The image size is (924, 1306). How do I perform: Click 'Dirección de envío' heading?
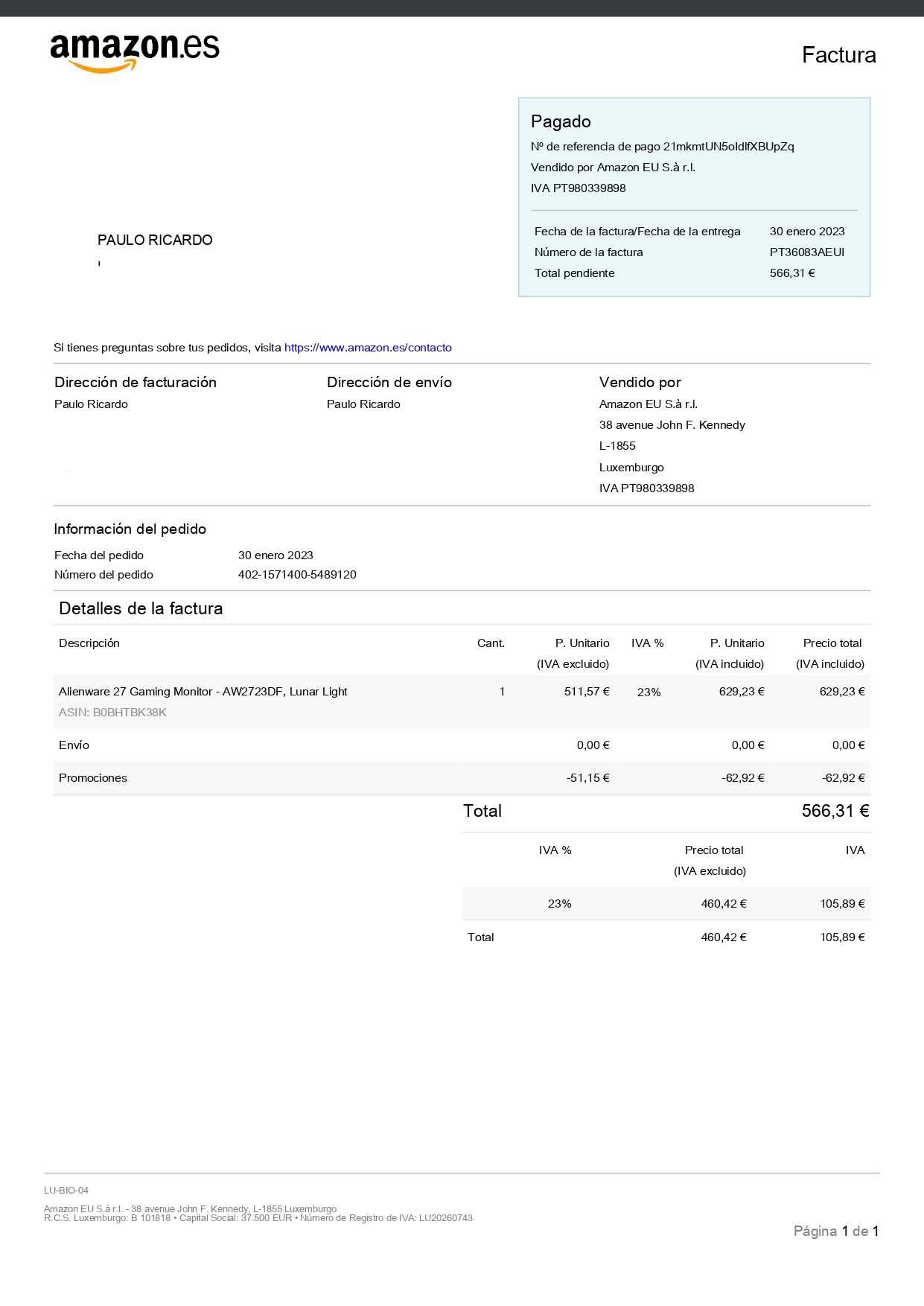tap(389, 382)
